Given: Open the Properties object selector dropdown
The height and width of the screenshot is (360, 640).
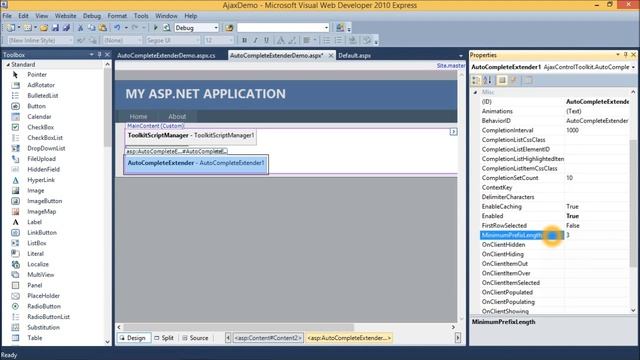Looking at the screenshot, I should point(633,67).
